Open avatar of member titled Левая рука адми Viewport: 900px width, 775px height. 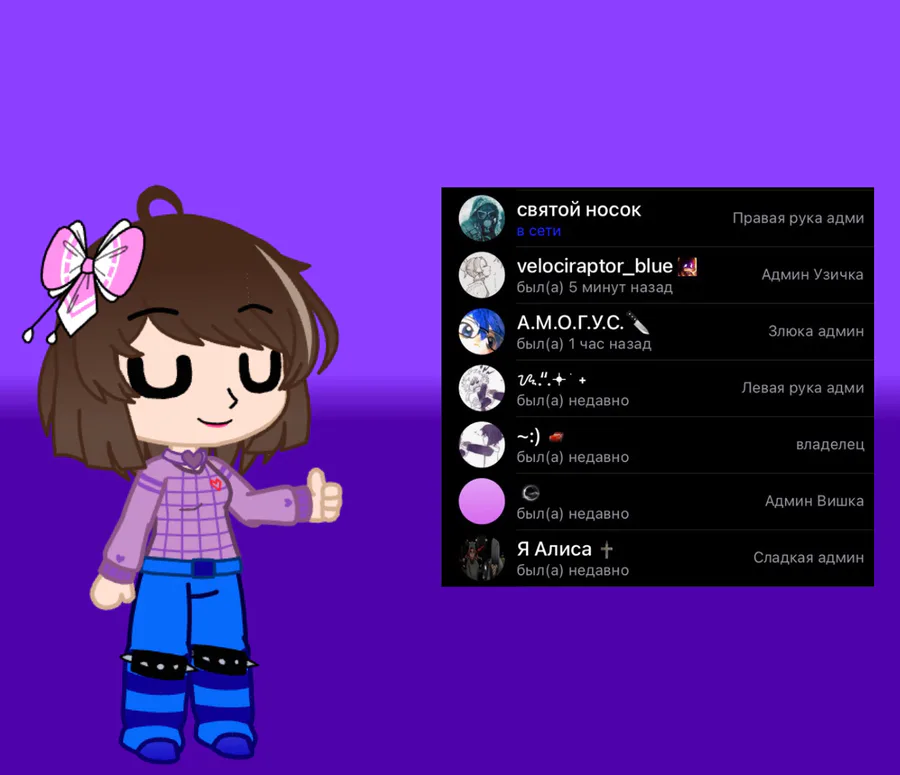482,388
